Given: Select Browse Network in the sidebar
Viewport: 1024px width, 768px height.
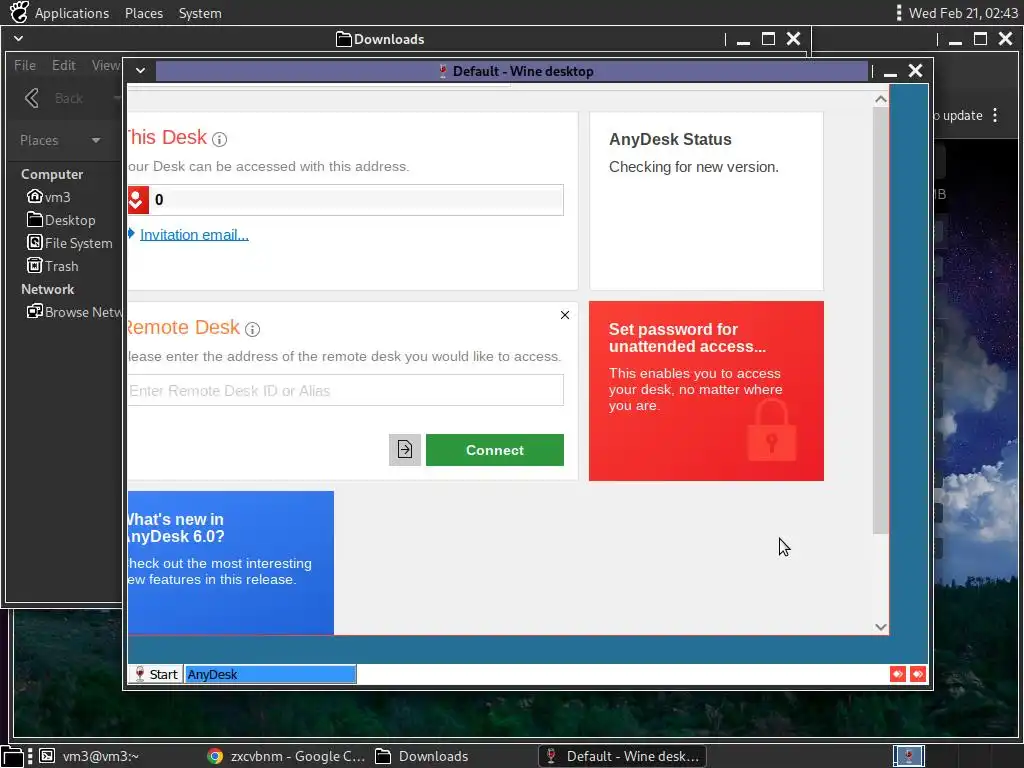Looking at the screenshot, I should [x=74, y=312].
